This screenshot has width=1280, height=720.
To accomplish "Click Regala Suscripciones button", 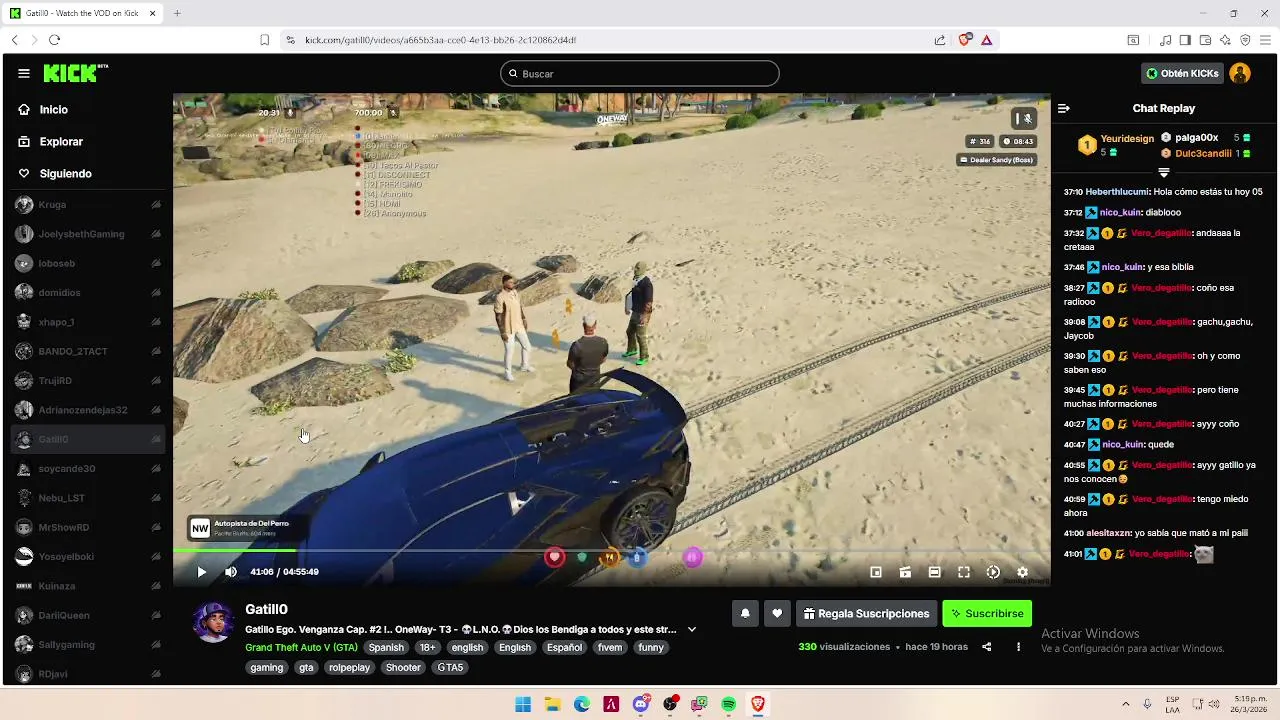I will (866, 614).
